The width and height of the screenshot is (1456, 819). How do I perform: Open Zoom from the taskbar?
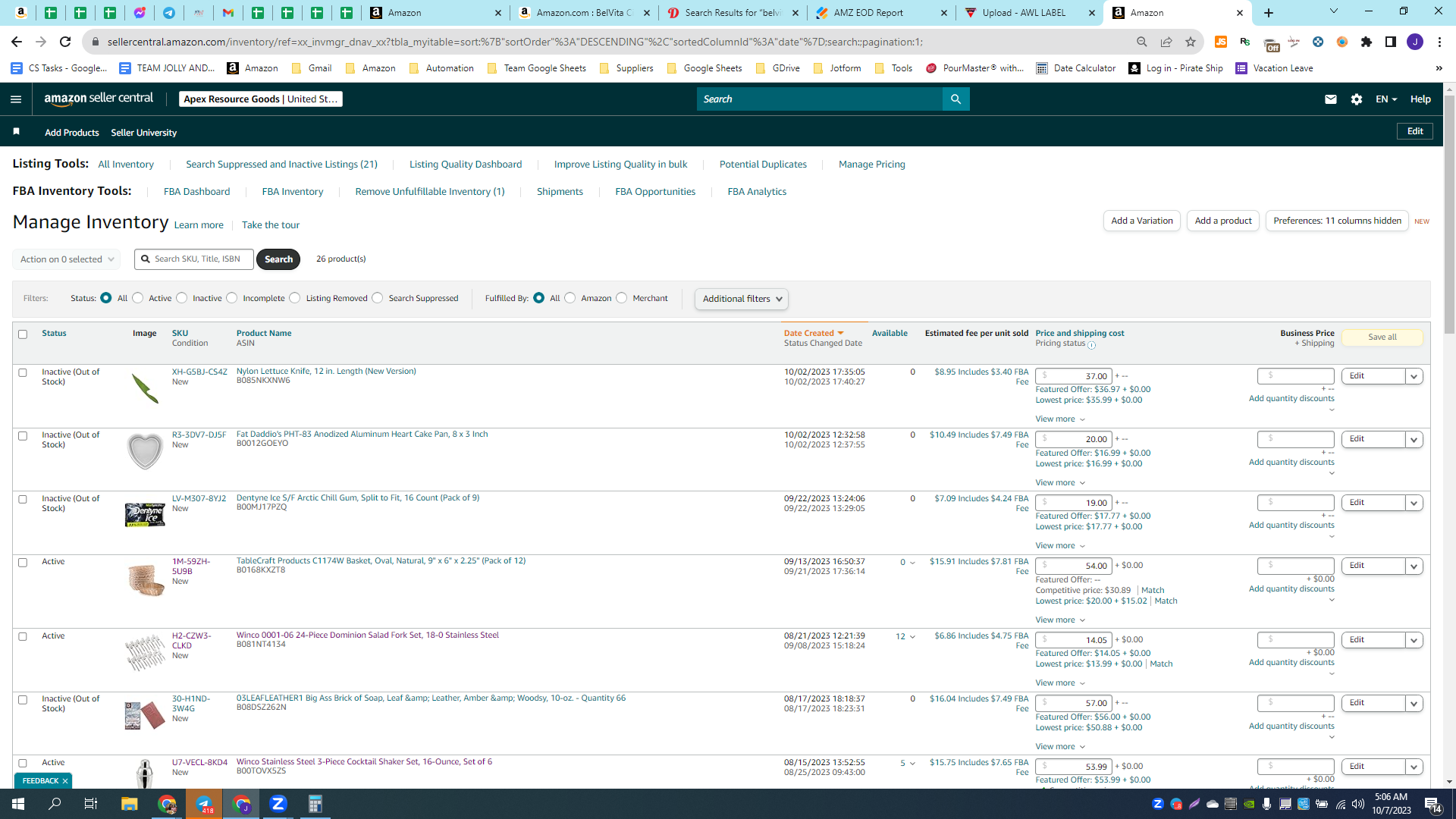pyautogui.click(x=278, y=804)
